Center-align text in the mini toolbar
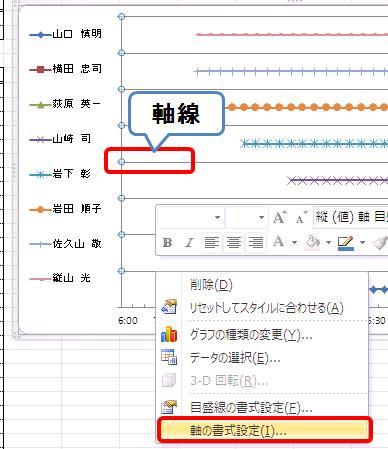The height and width of the screenshot is (449, 388). 233,242
